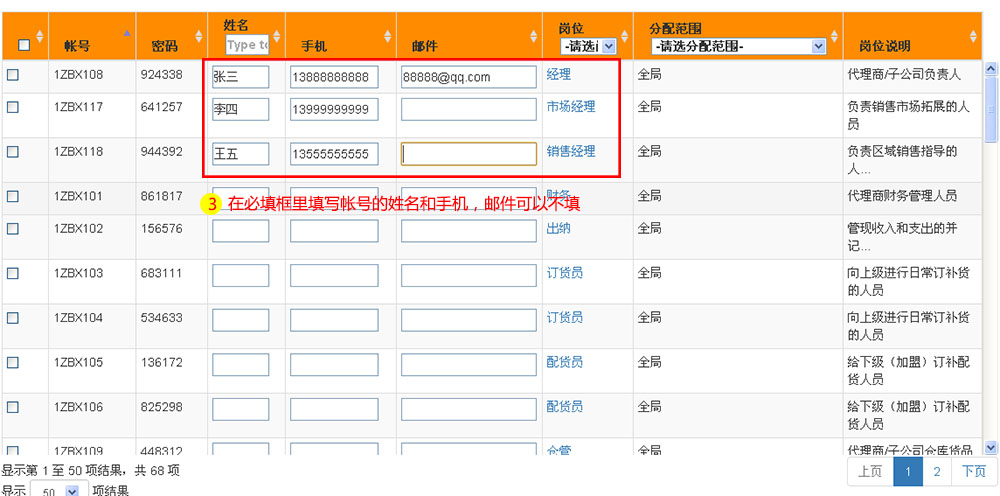Click name field containing 王五

(x=240, y=154)
